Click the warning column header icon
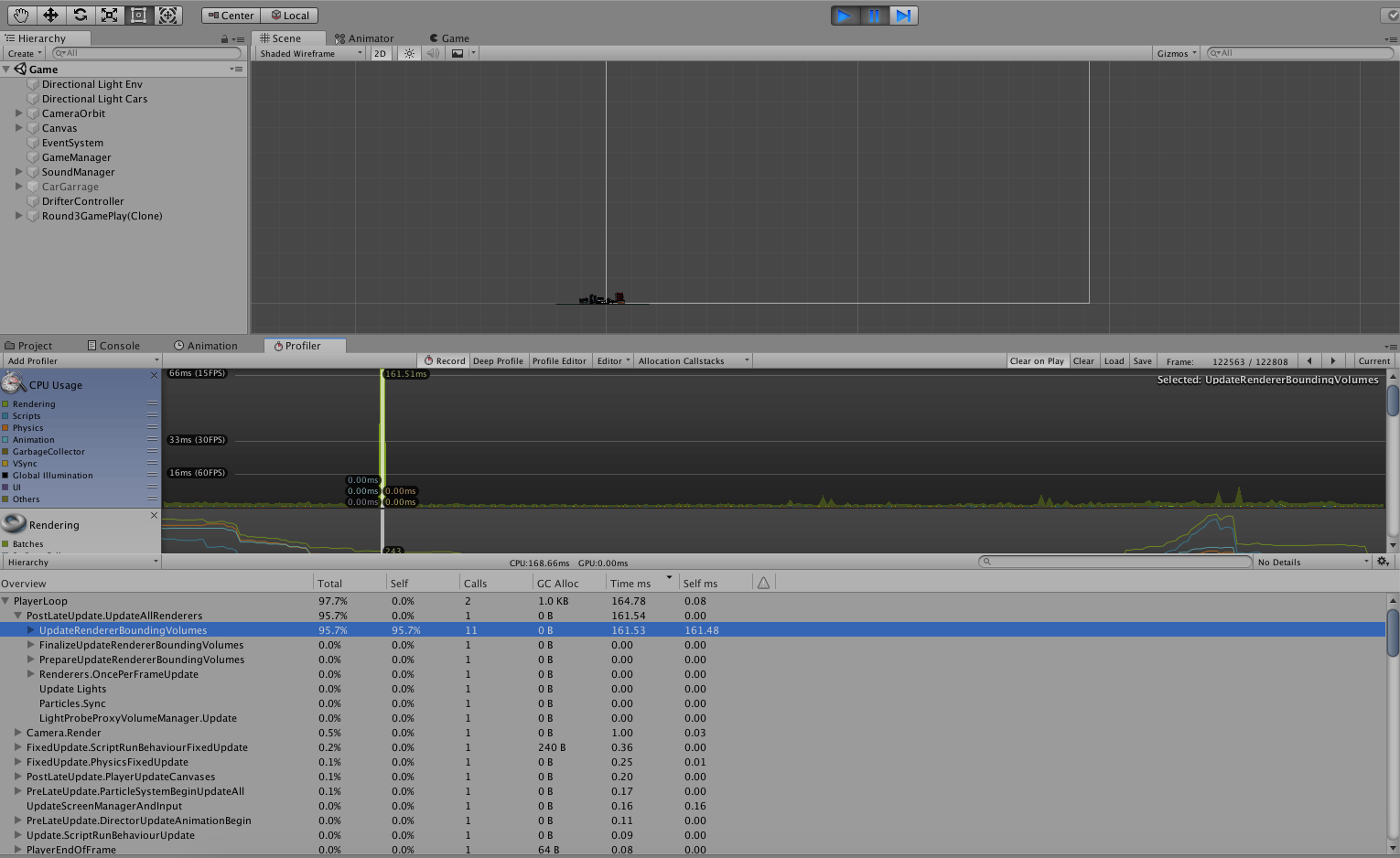 [763, 583]
